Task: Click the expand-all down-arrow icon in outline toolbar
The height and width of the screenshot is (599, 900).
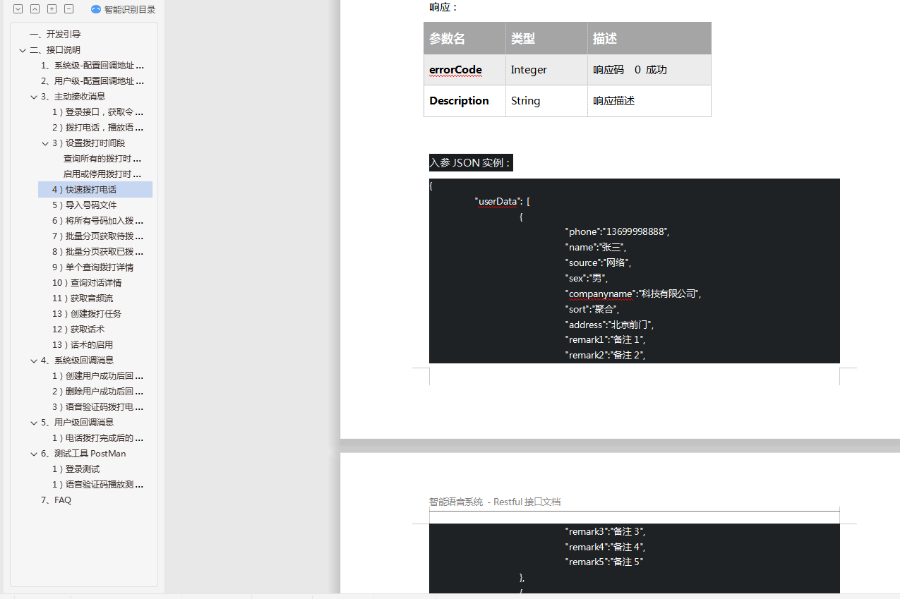Action: click(18, 9)
